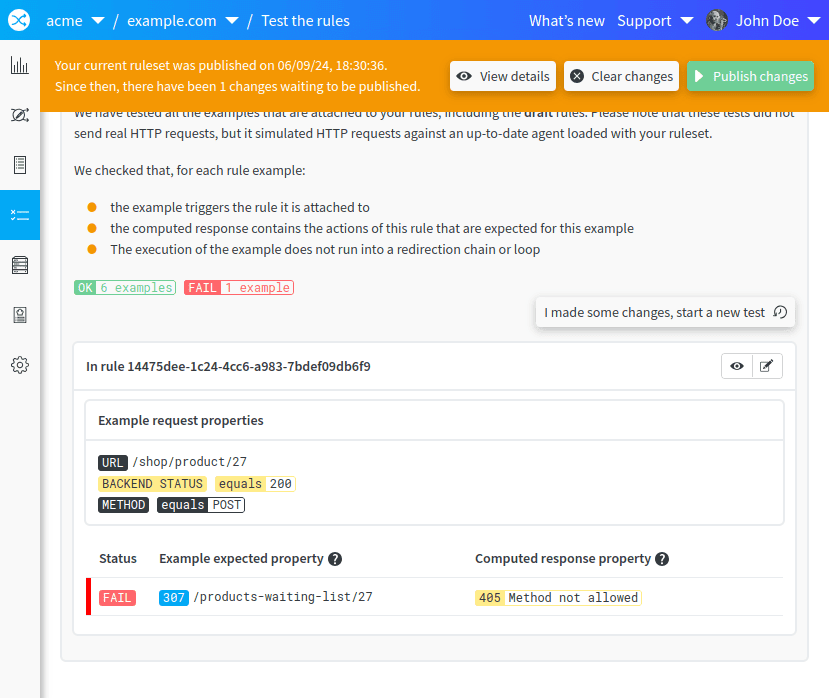
Task: Click Clear changes button
Action: tap(621, 76)
